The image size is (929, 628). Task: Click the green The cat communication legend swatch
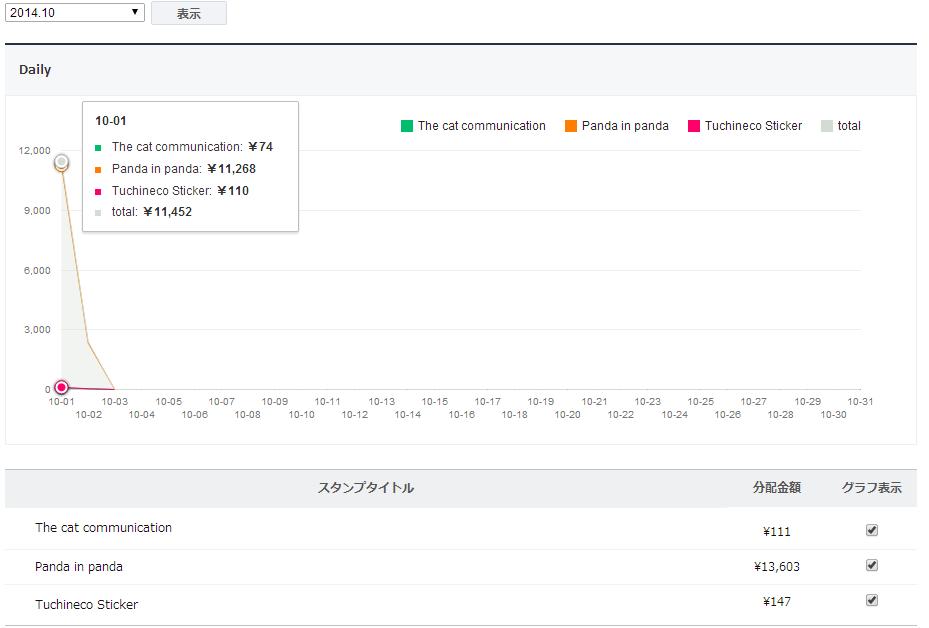tap(407, 126)
